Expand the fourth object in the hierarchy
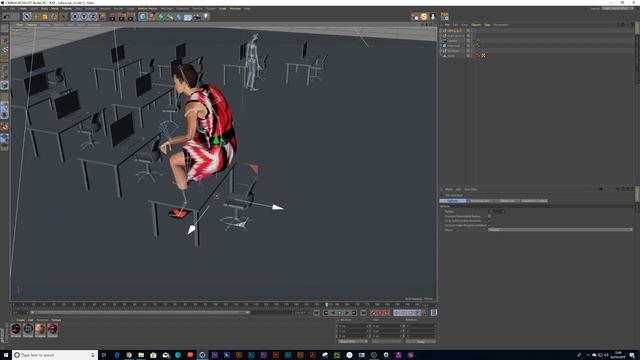Viewport: 640px width, 360px height. click(x=441, y=46)
